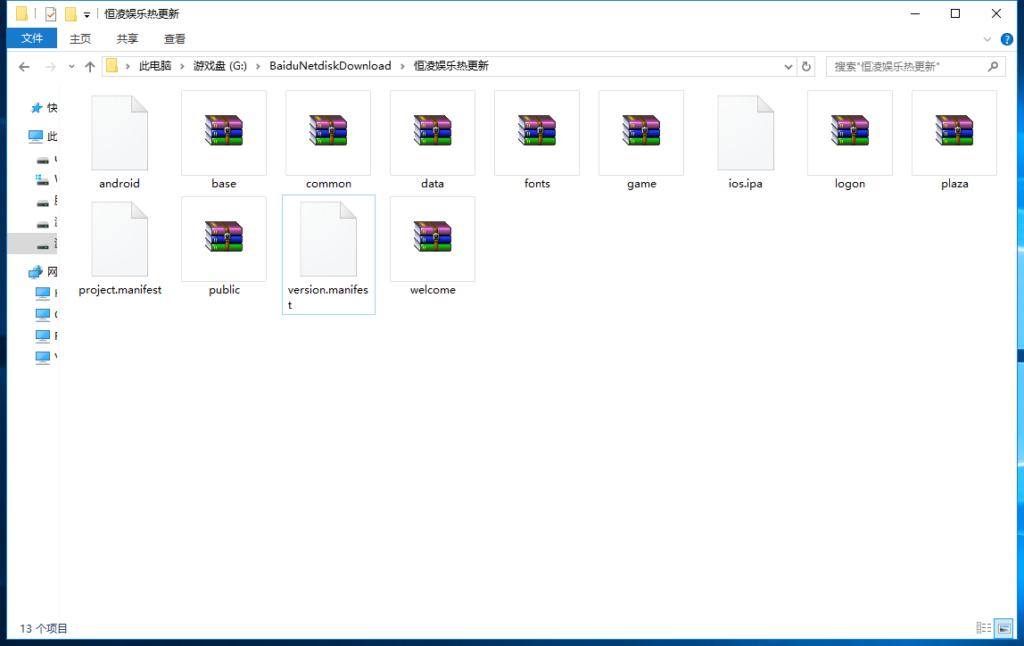The height and width of the screenshot is (646, 1024).
Task: Open the Help question mark icon
Action: (1007, 39)
